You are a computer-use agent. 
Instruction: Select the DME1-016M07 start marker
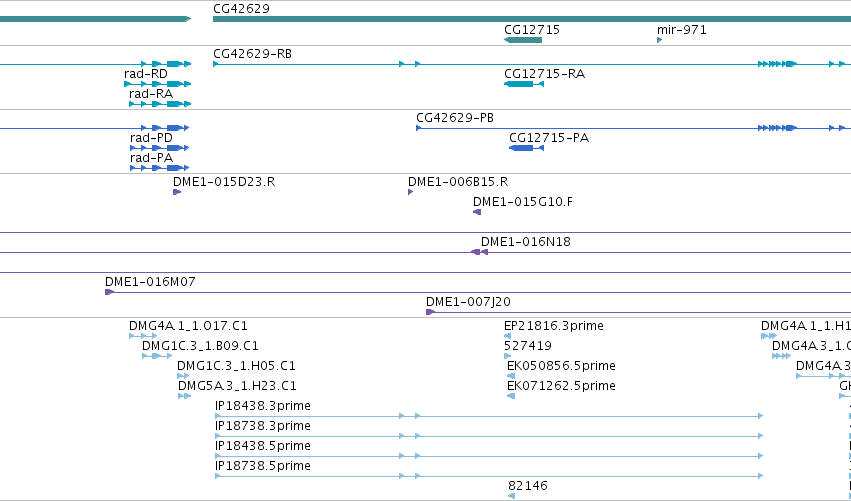point(109,292)
